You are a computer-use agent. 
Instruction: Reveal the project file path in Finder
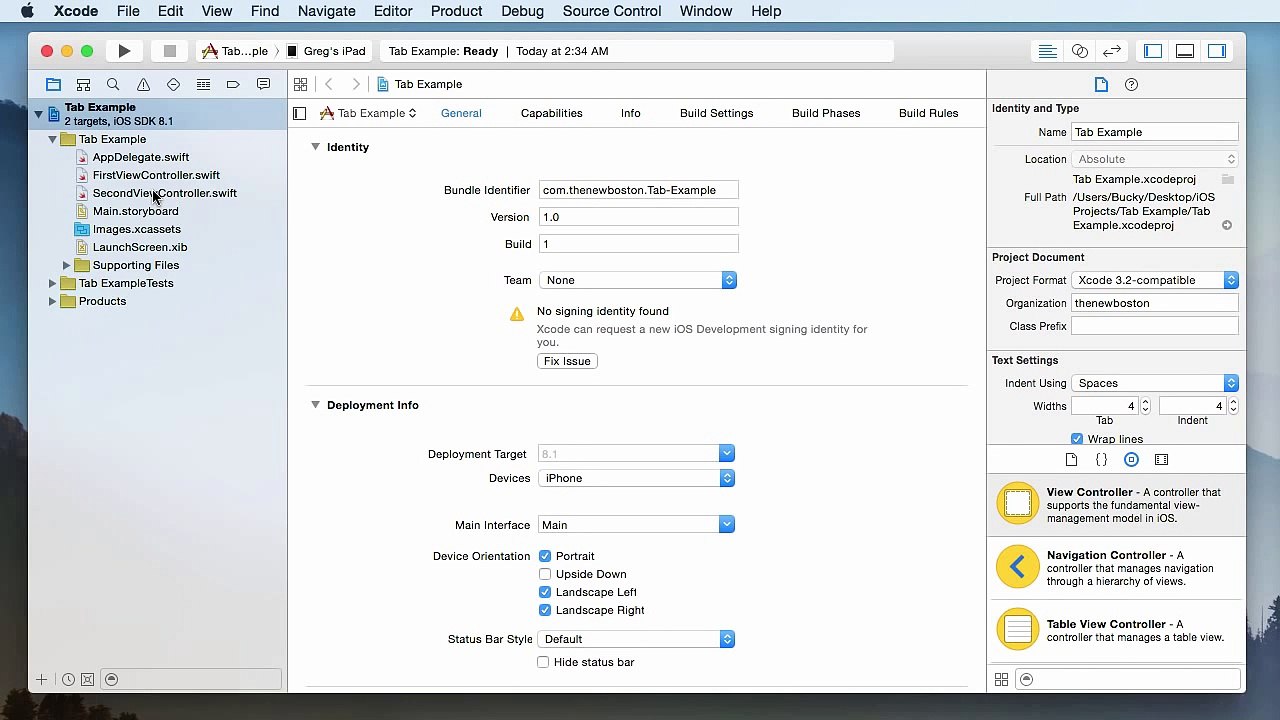[x=1226, y=225]
